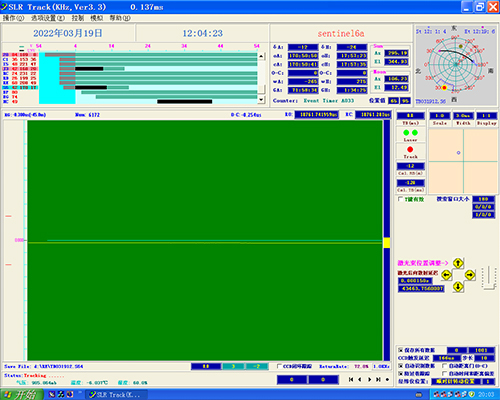The height and width of the screenshot is (400, 500).
Task: Click the 1.0KHz rate button
Action: click(x=380, y=366)
